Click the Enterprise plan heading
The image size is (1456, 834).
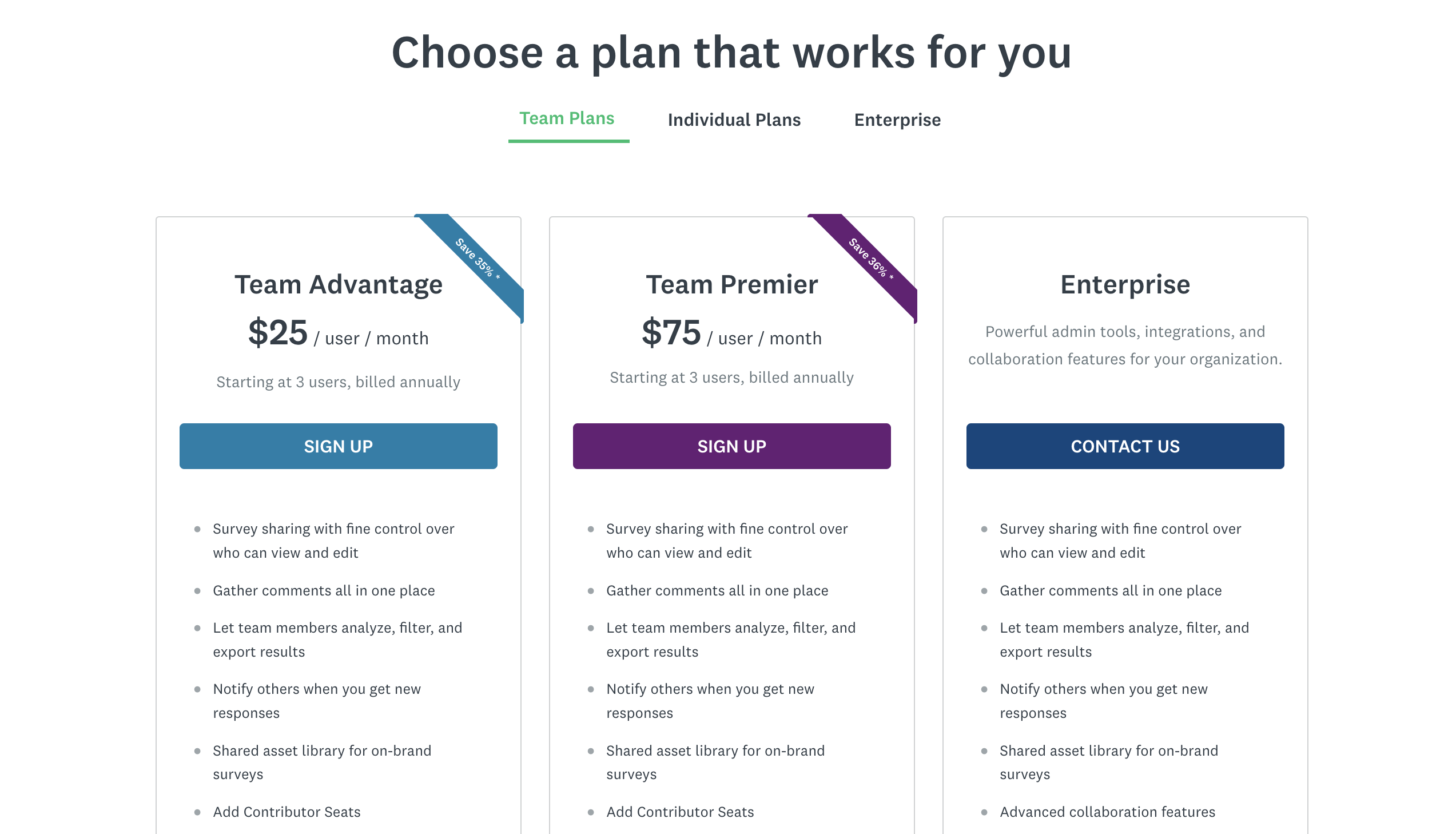1124,284
